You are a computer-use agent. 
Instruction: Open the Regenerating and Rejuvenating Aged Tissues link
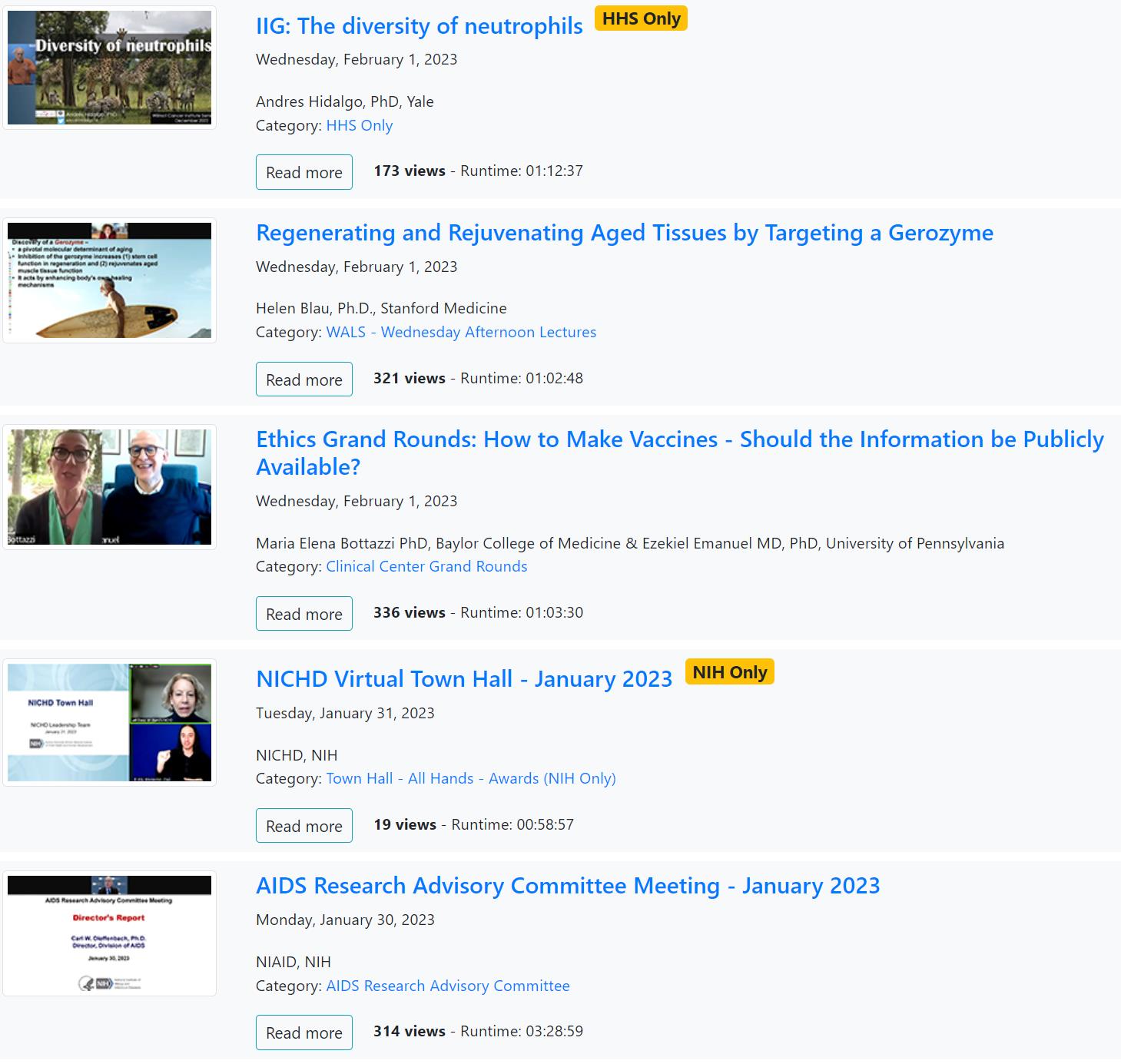624,233
